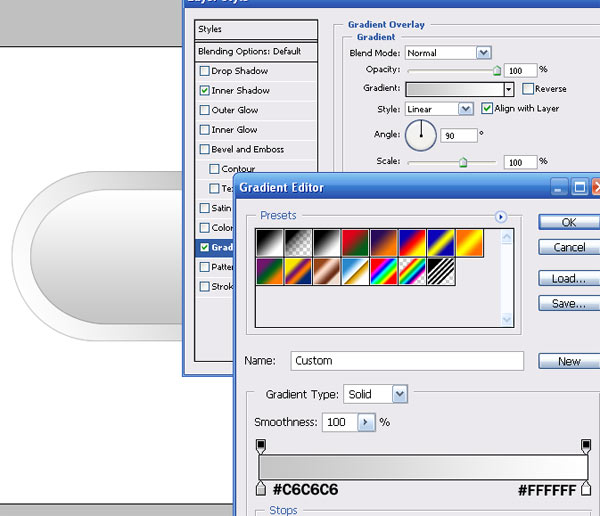Uncheck Align with Layer
The image size is (600, 516).
[487, 108]
